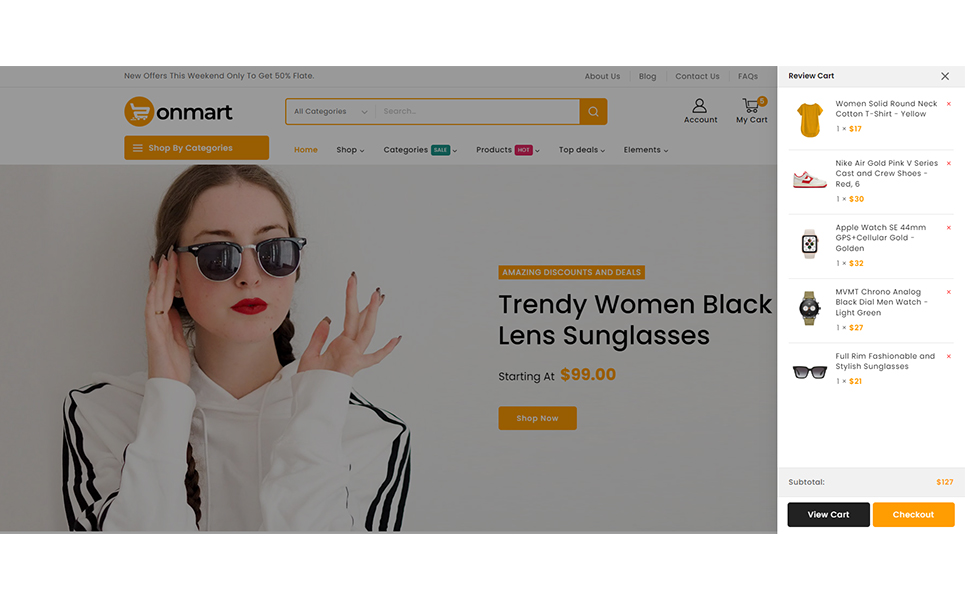Click the search magnifier button
This screenshot has height=600, width=965.
[x=593, y=111]
